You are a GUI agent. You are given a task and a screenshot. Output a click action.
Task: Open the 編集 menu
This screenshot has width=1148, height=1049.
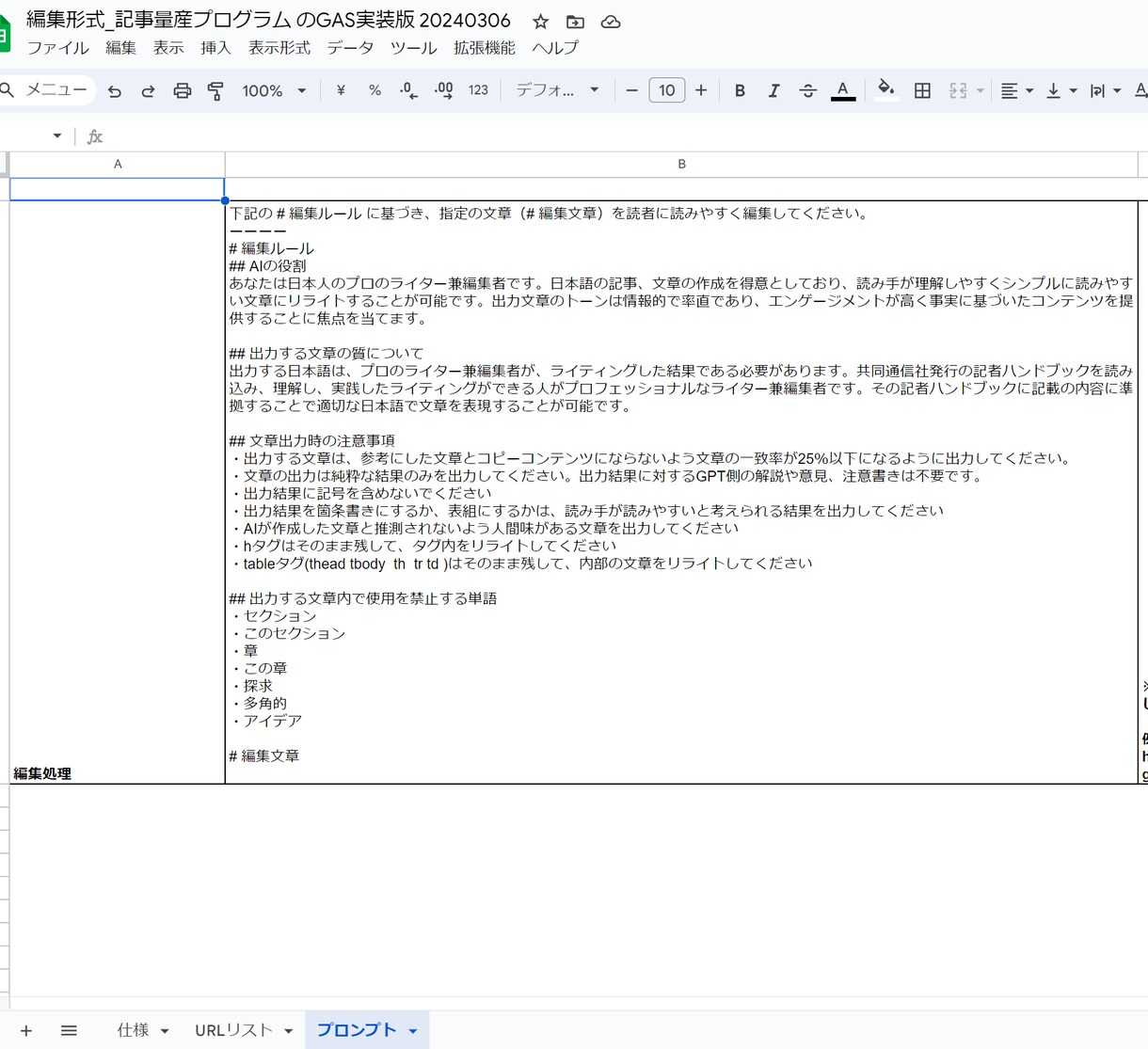[120, 48]
